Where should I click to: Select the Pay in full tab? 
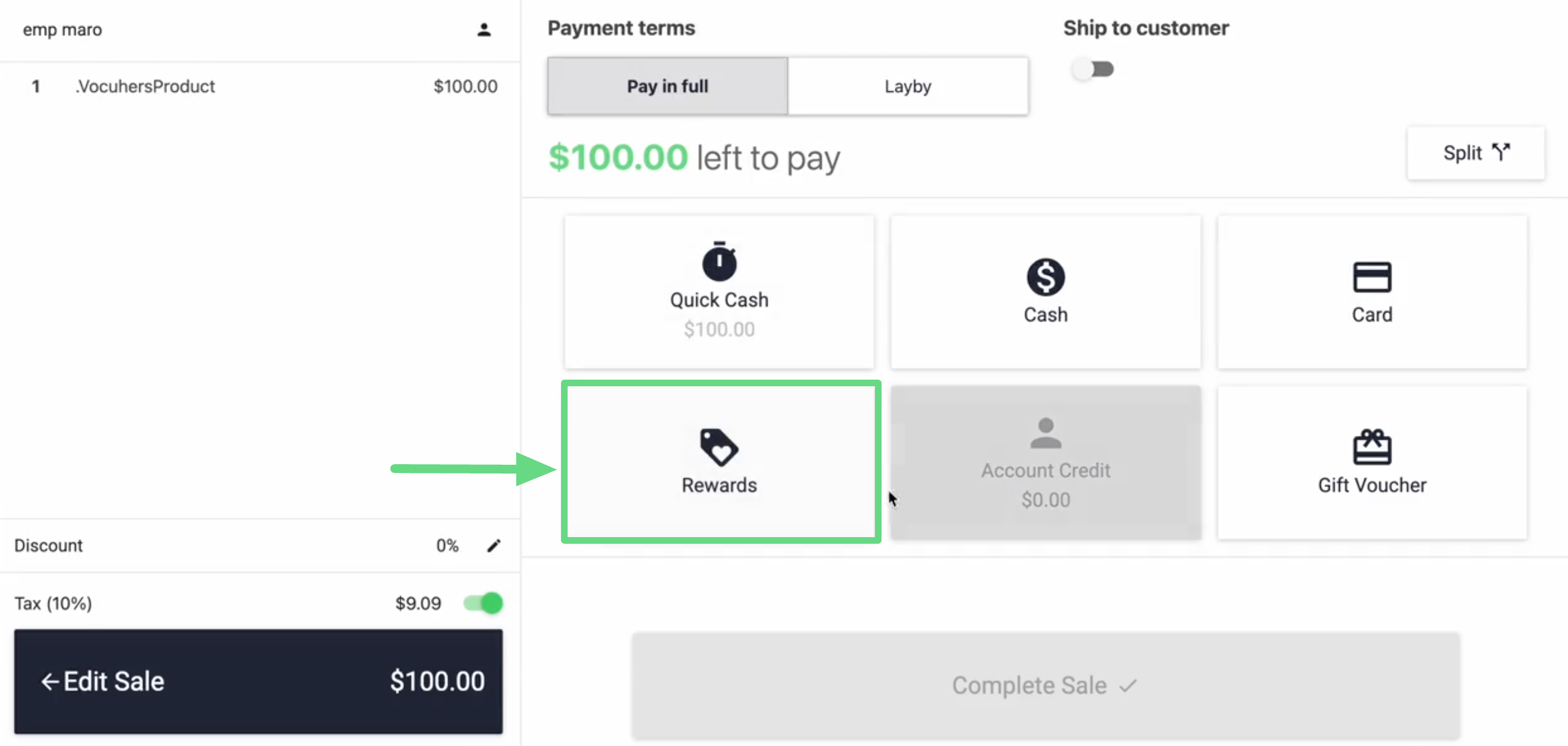point(667,86)
